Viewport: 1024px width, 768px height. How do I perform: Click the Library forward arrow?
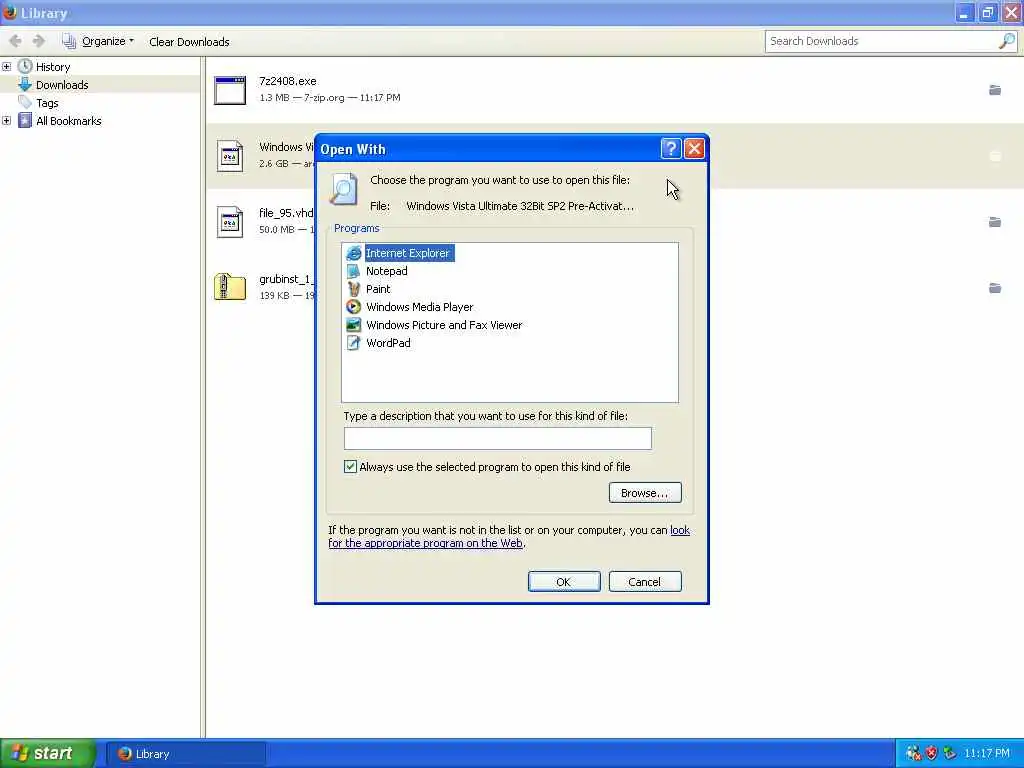(x=39, y=41)
